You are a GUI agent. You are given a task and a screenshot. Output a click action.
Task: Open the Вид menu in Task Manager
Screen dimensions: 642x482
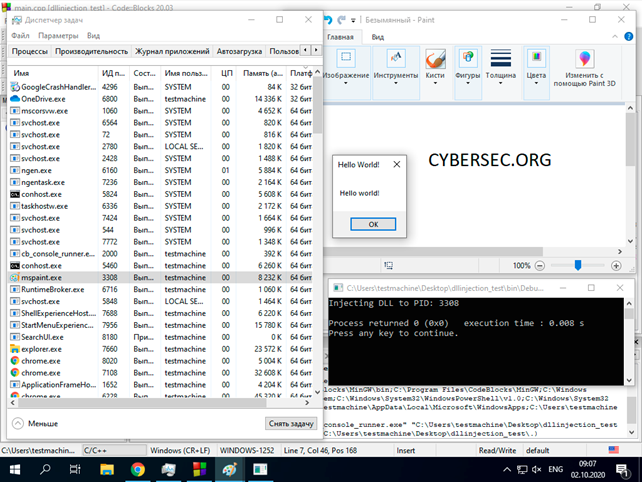pos(93,36)
